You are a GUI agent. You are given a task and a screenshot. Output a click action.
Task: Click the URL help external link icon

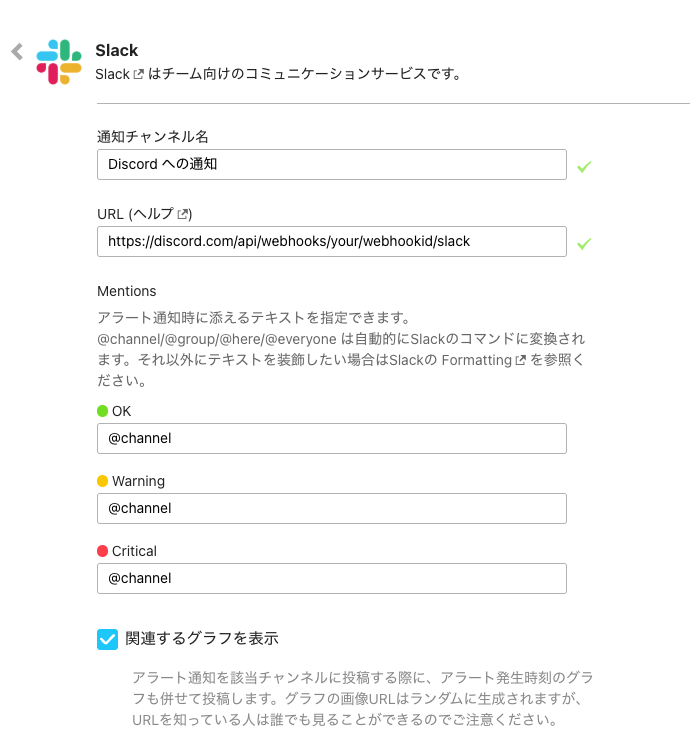tap(183, 214)
